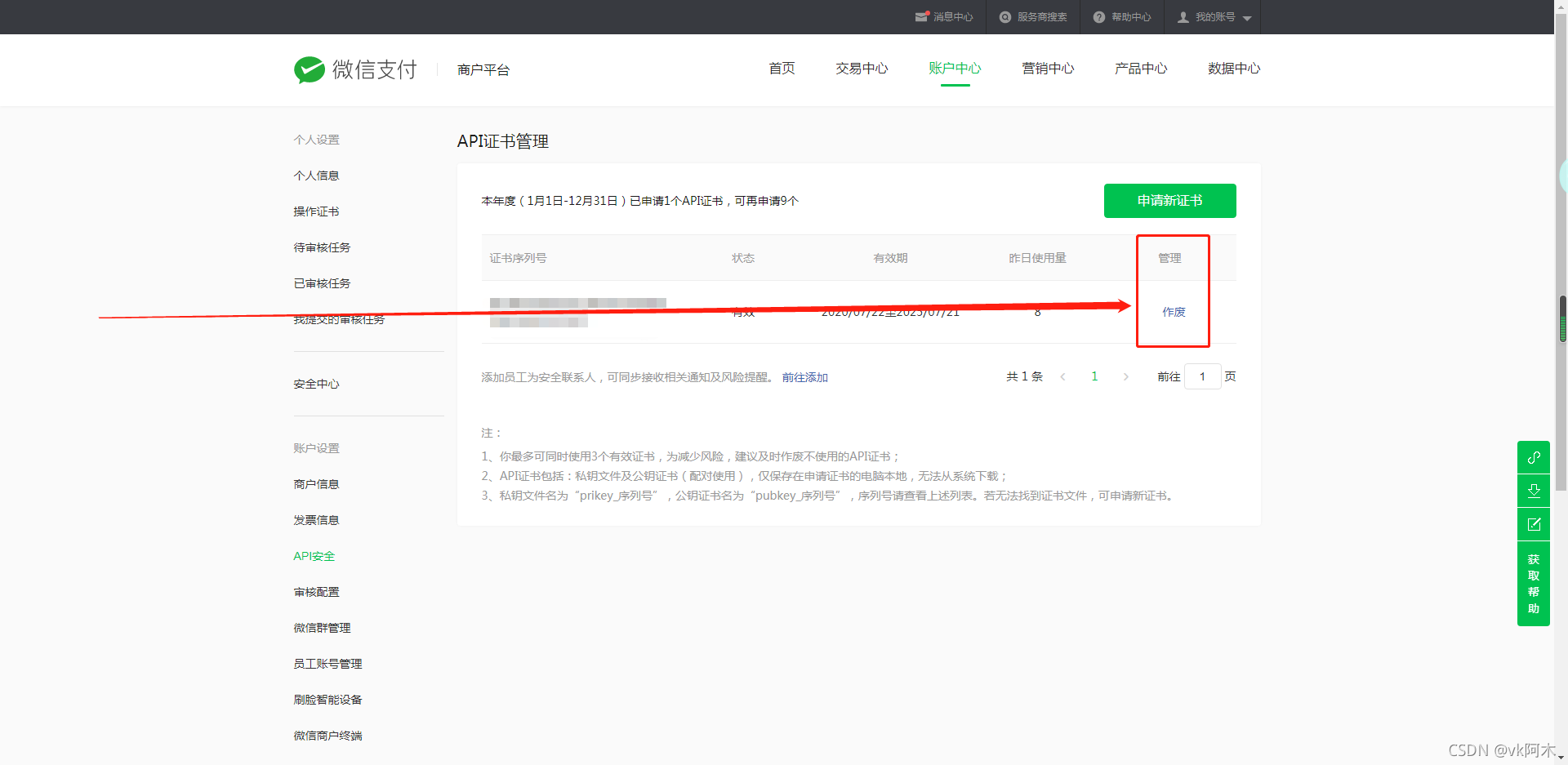Click the edit feedback icon in the floating sidebar
Viewport: 1568px width, 765px height.
tap(1534, 524)
